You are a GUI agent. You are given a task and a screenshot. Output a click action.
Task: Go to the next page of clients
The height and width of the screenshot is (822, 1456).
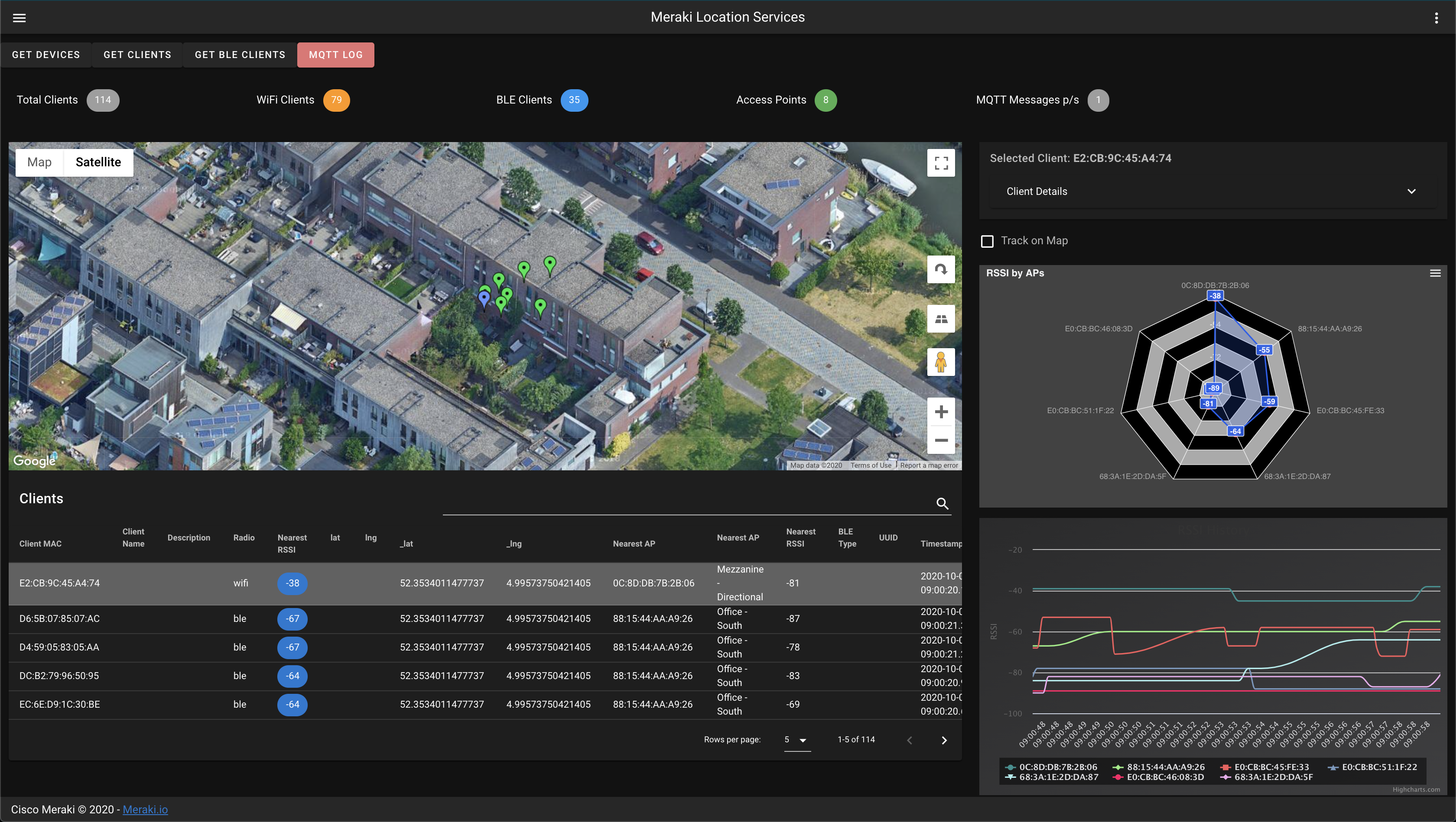(x=944, y=740)
